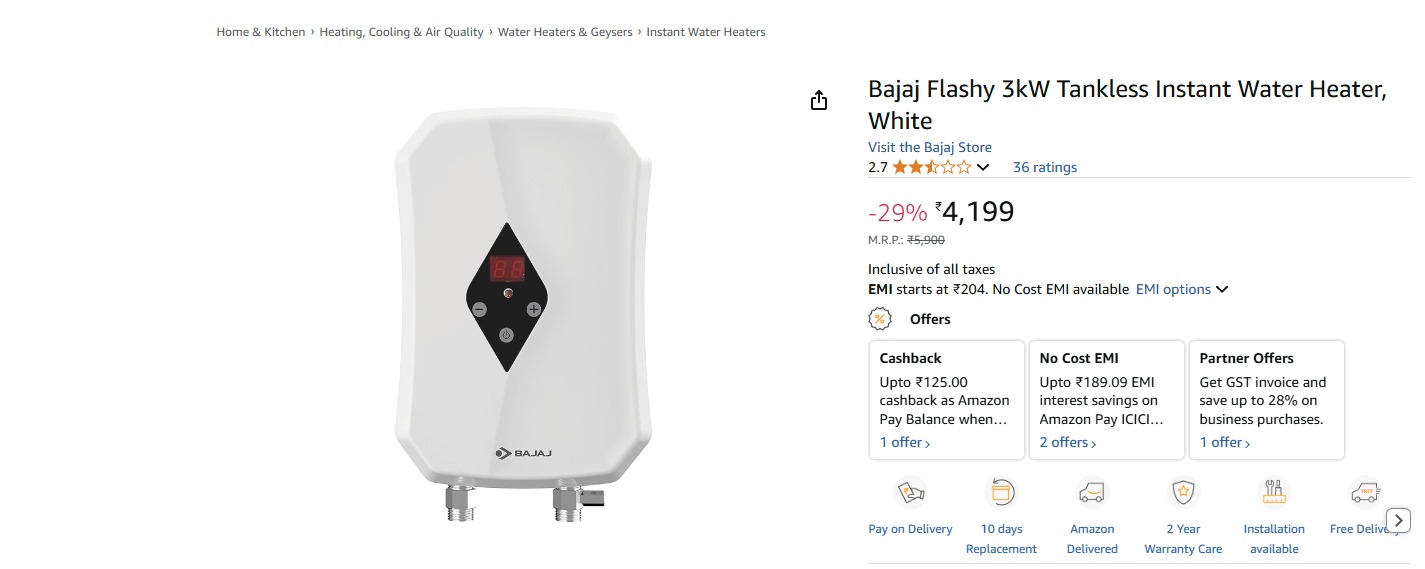Visit the Bajaj Store link
Image resolution: width=1425 pixels, height=569 pixels.
[930, 147]
